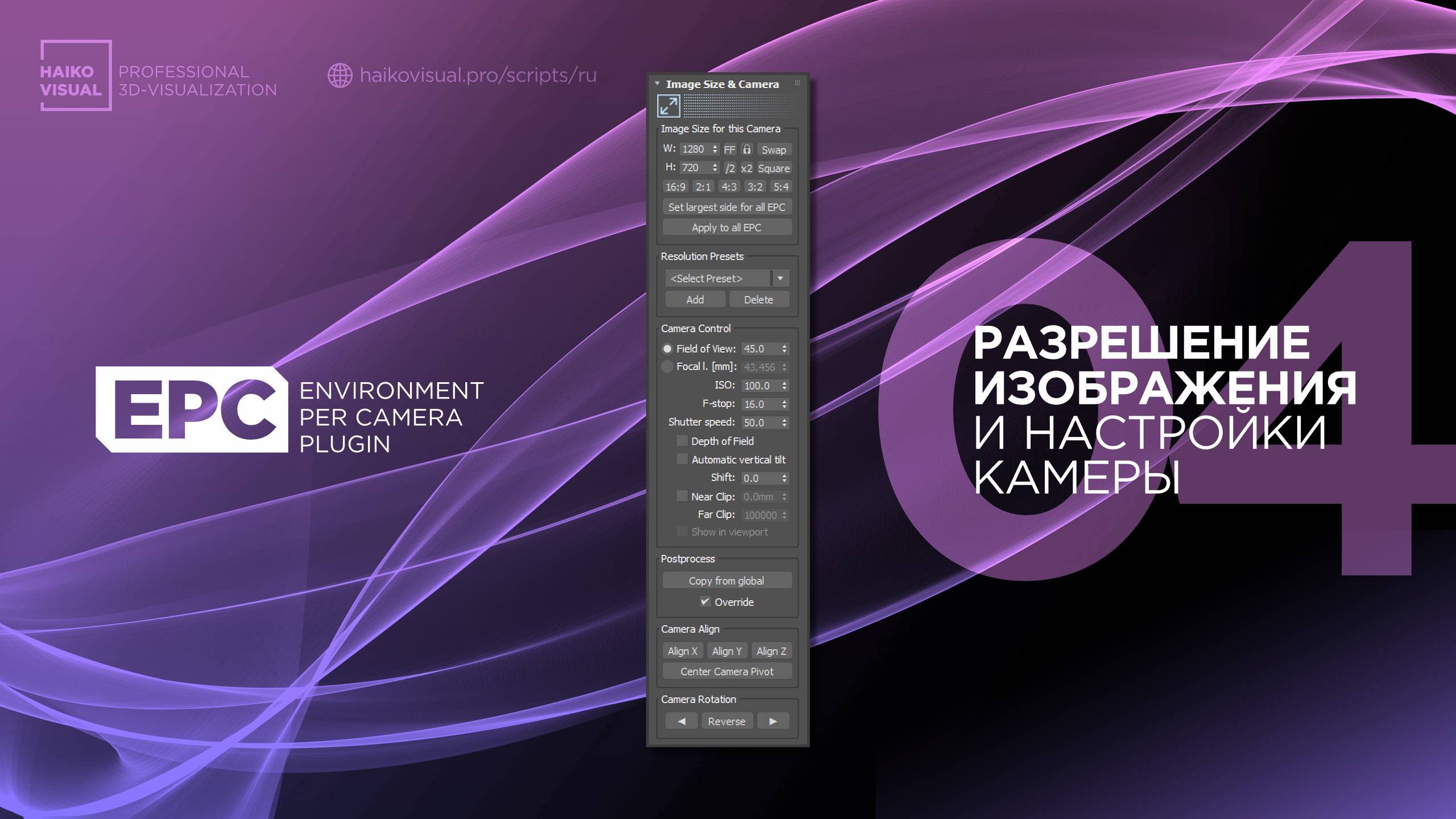Image resolution: width=1456 pixels, height=819 pixels.
Task: Open the haikovisual.pro/scripts/ru link
Action: click(478, 76)
